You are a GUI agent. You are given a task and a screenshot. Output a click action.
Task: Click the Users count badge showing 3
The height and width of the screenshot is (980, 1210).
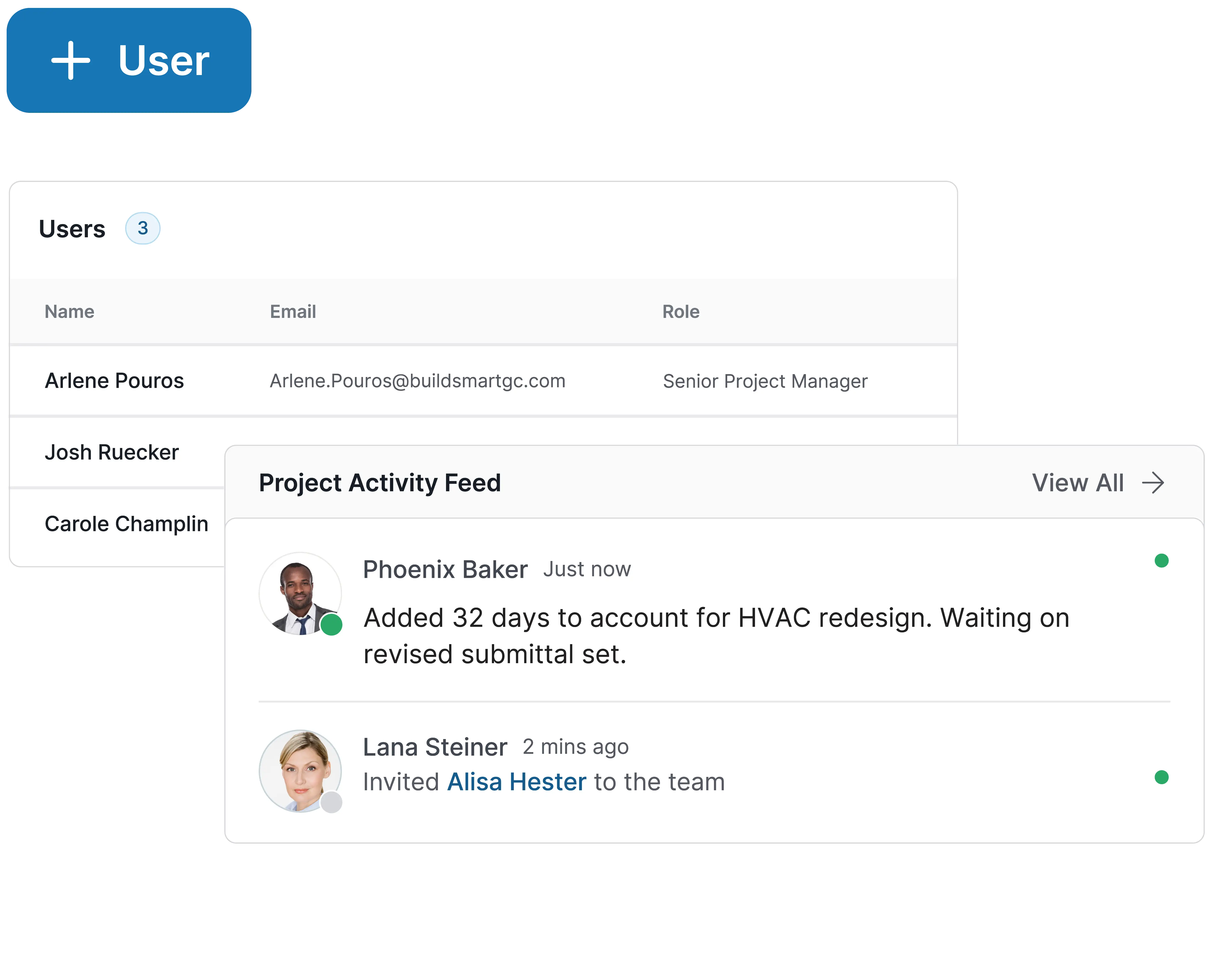coord(143,229)
